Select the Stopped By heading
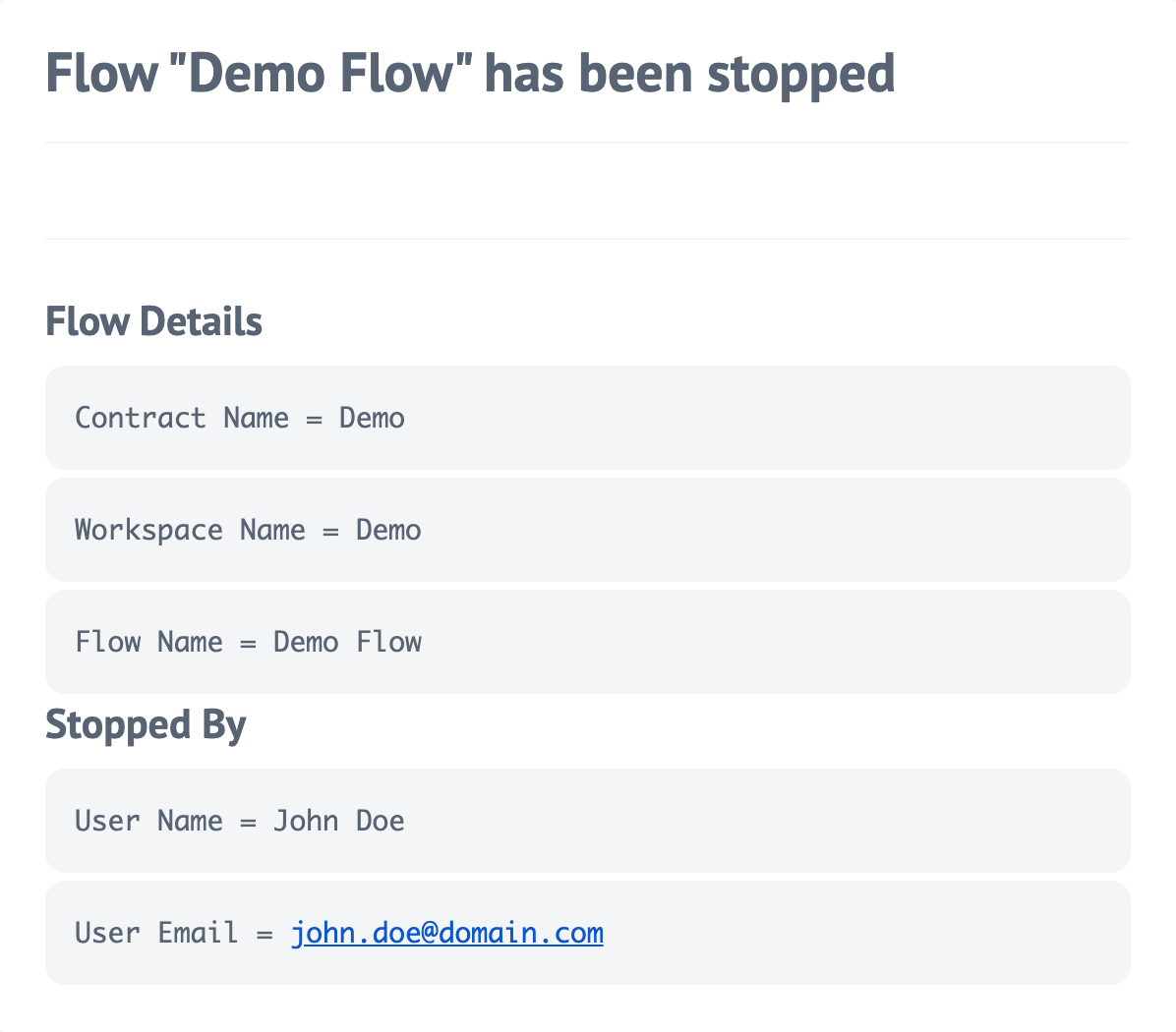 [x=146, y=724]
